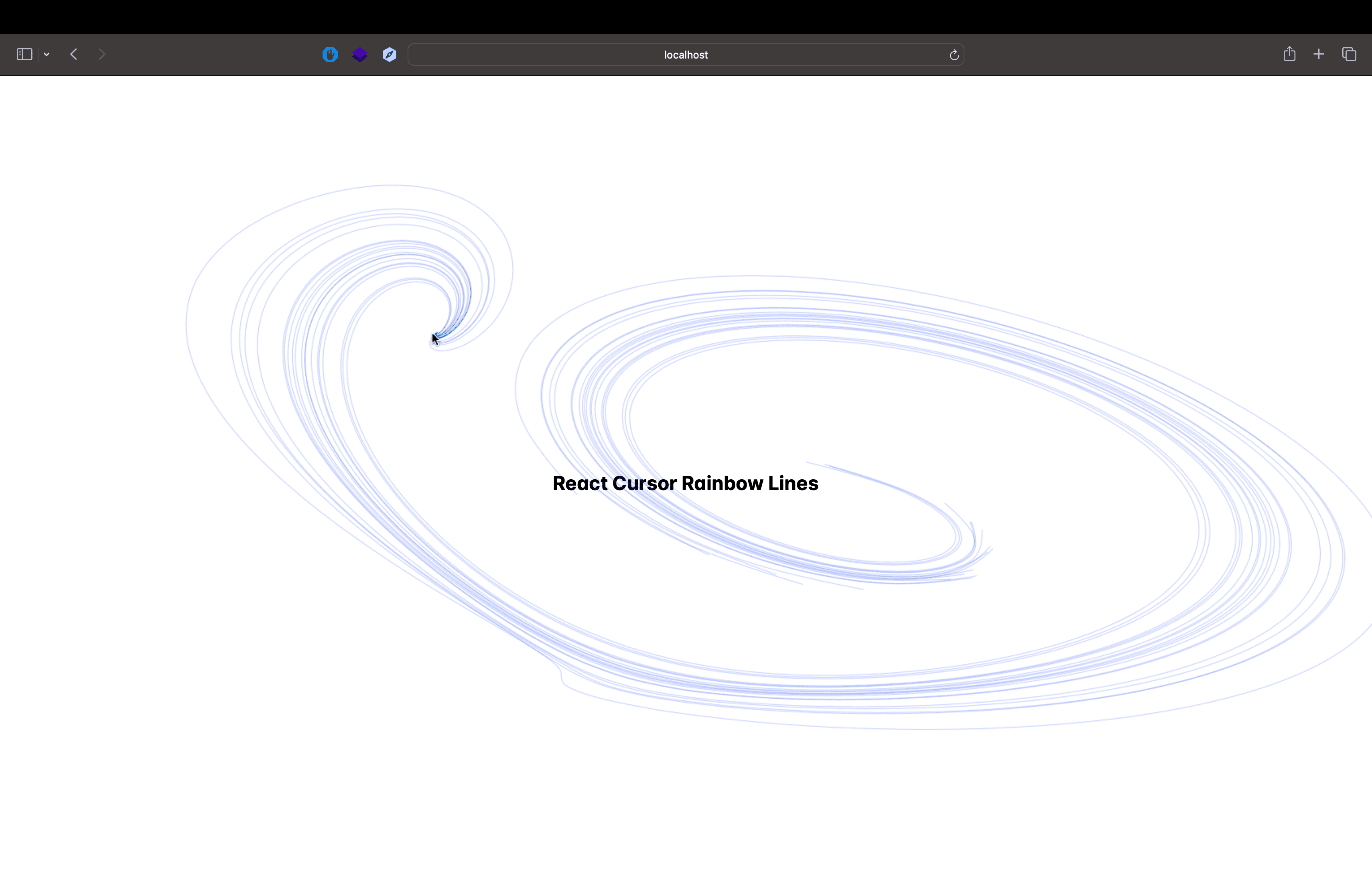The width and height of the screenshot is (1372, 892).
Task: Reload the localhost page
Action: click(x=954, y=55)
